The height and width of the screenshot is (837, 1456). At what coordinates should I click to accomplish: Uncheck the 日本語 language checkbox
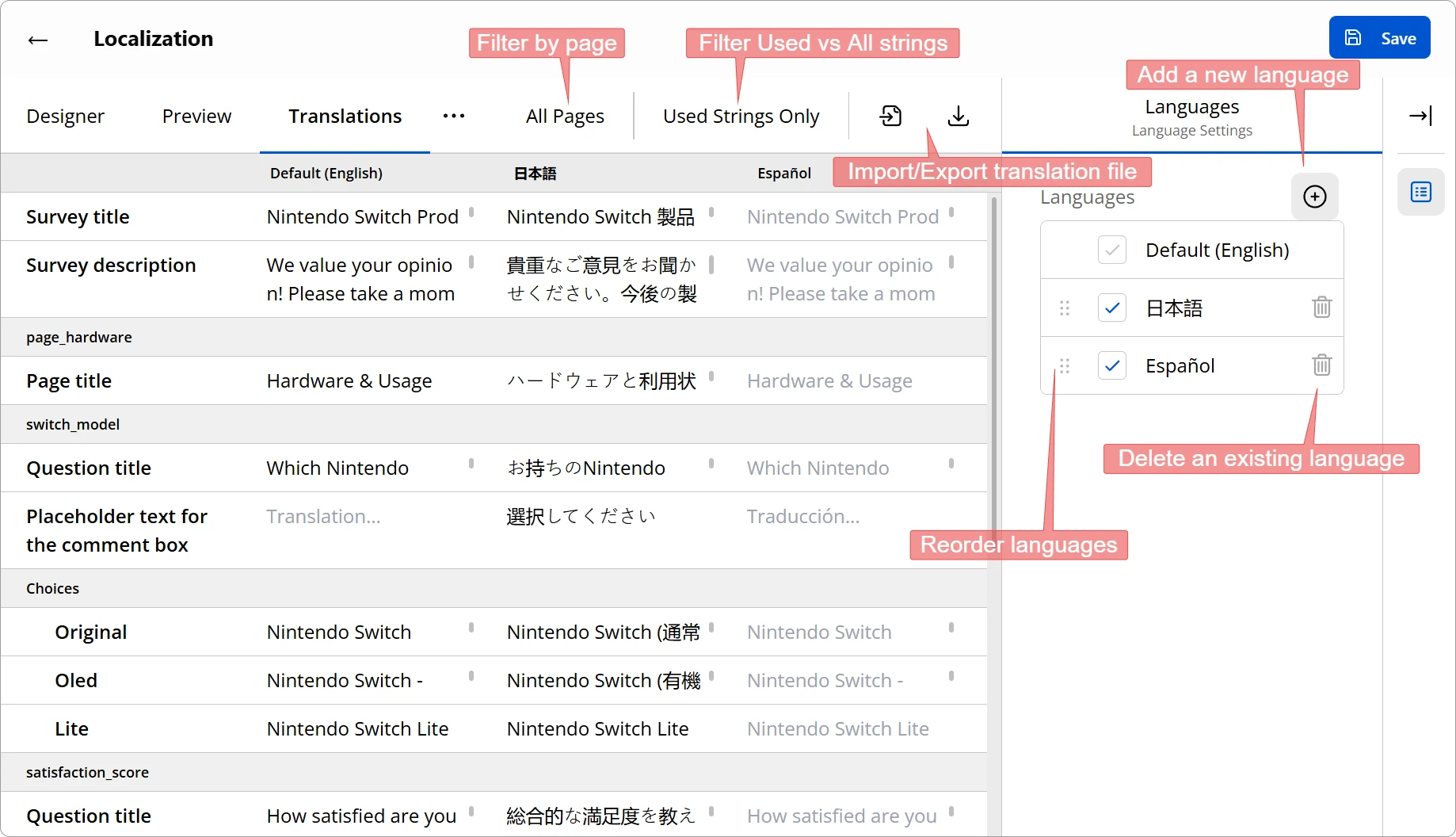(x=1112, y=308)
